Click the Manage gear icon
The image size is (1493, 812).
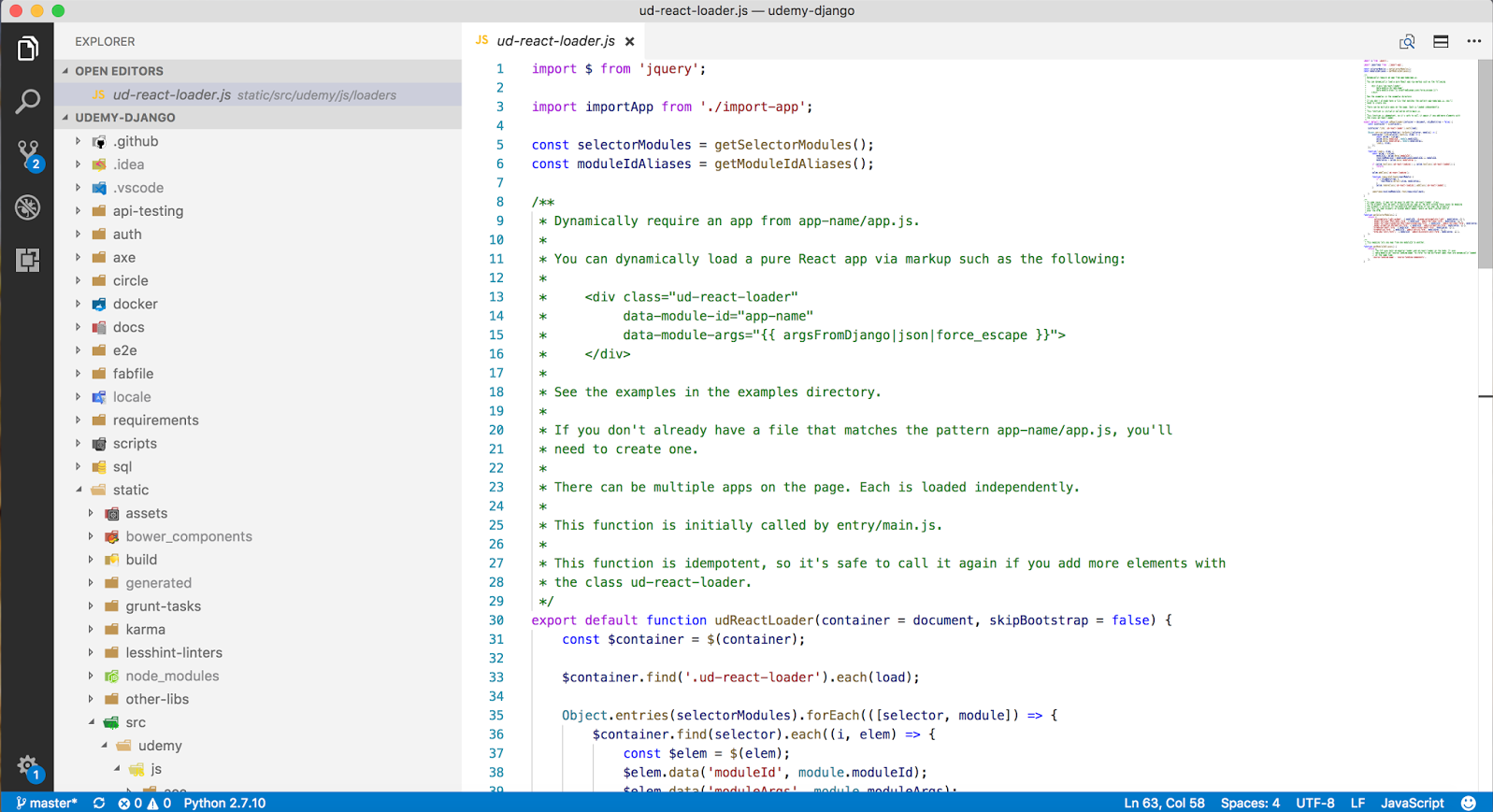[x=28, y=766]
